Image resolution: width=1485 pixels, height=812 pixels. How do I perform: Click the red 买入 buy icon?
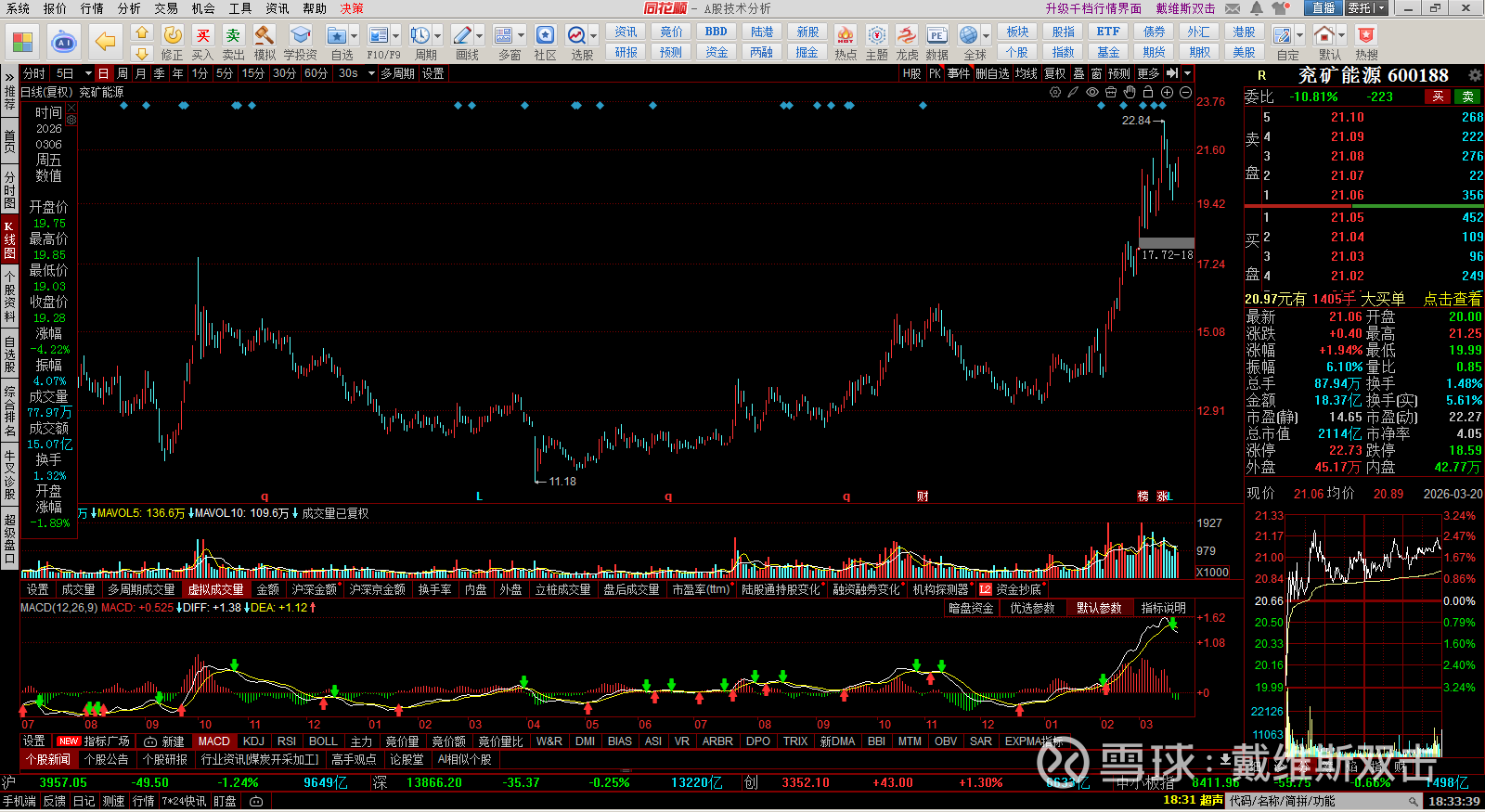point(202,35)
